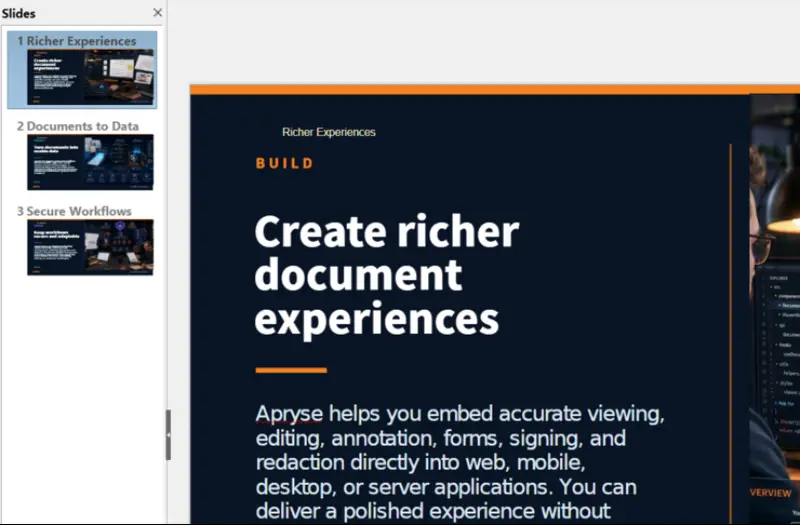The height and width of the screenshot is (525, 800).
Task: Click the body paragraph about embedding viewing
Action: (460, 463)
